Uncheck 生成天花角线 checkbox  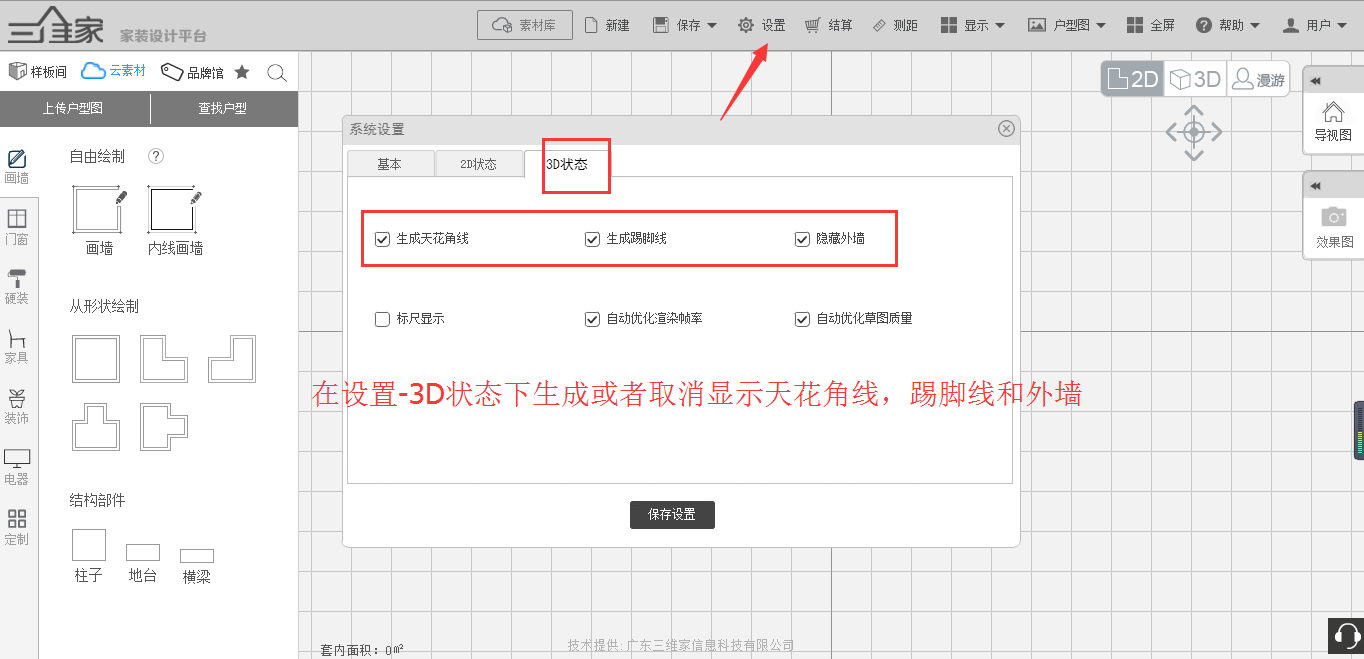click(x=382, y=239)
